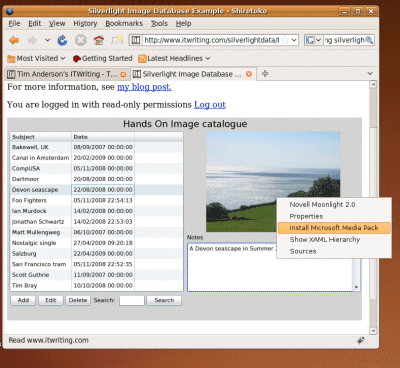Click the Back arrow navigation icon
Screen dimensions: 400x368
point(14,40)
